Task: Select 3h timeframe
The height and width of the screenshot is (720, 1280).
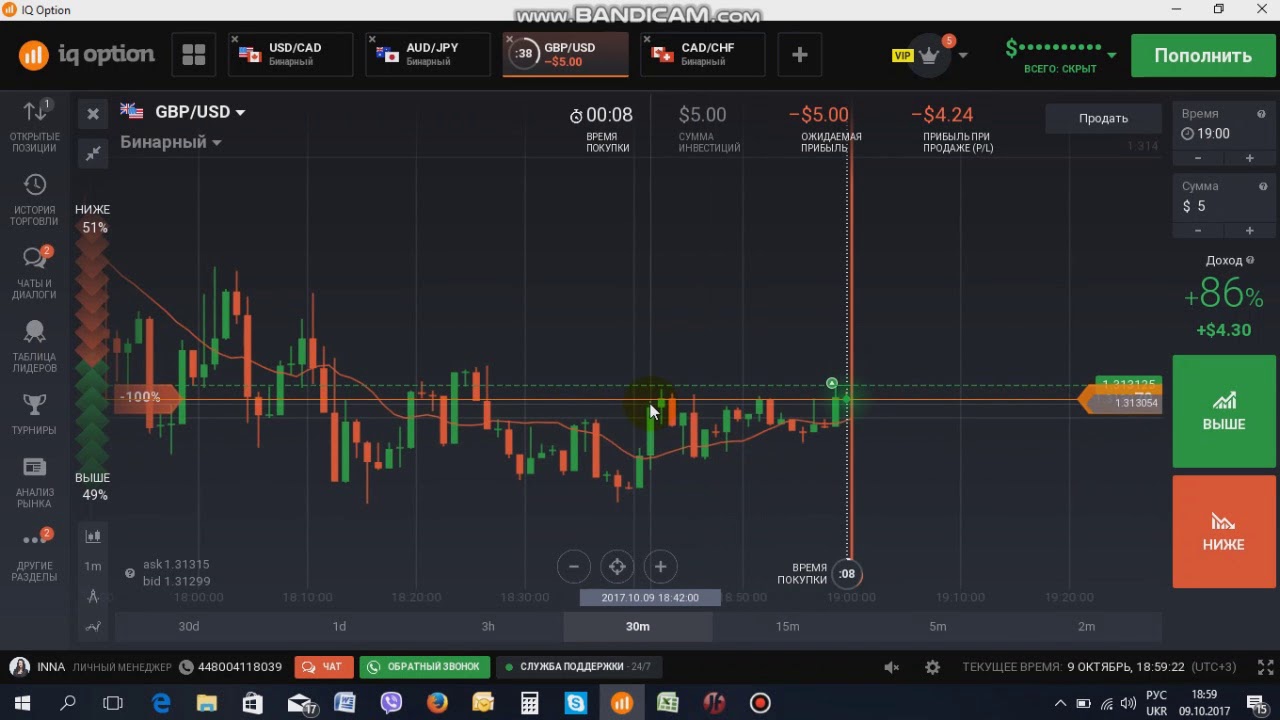Action: (488, 626)
